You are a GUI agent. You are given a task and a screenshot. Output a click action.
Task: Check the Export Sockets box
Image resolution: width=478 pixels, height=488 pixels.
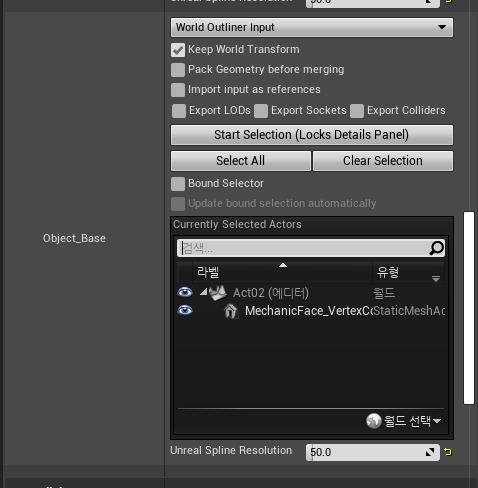261,111
